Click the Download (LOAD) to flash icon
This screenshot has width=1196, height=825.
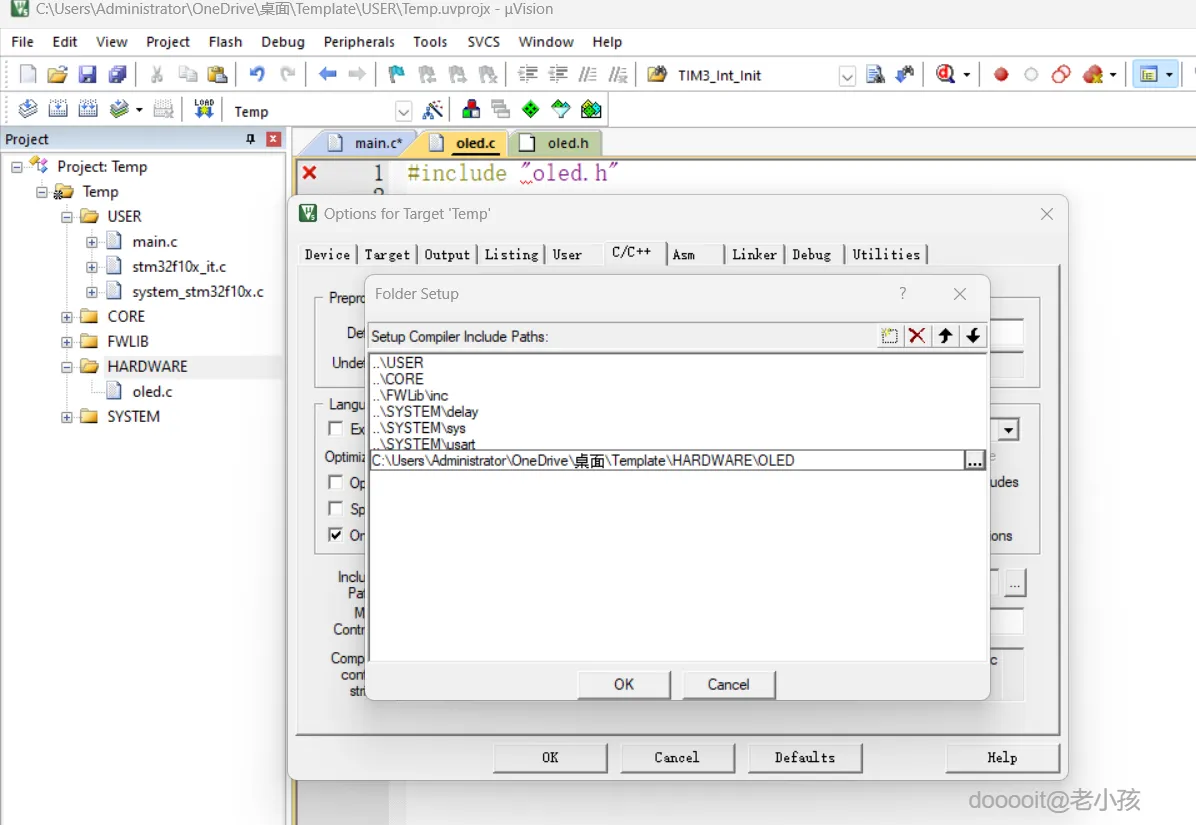pos(204,110)
